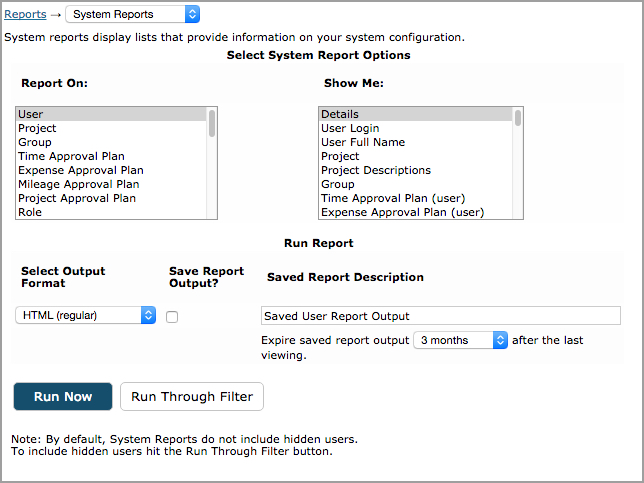
Task: Open the 3 months expiration dropdown
Action: tap(460, 340)
